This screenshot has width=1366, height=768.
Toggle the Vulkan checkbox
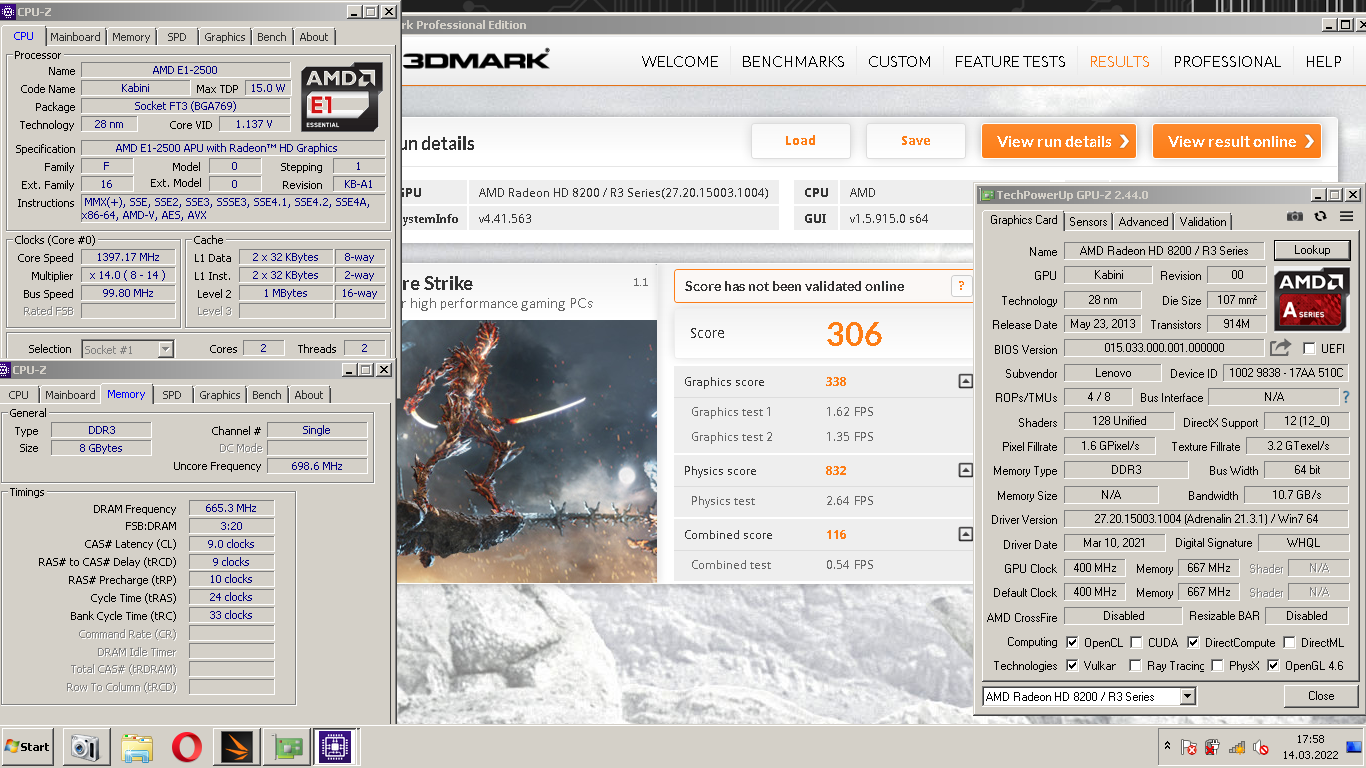[x=1072, y=665]
